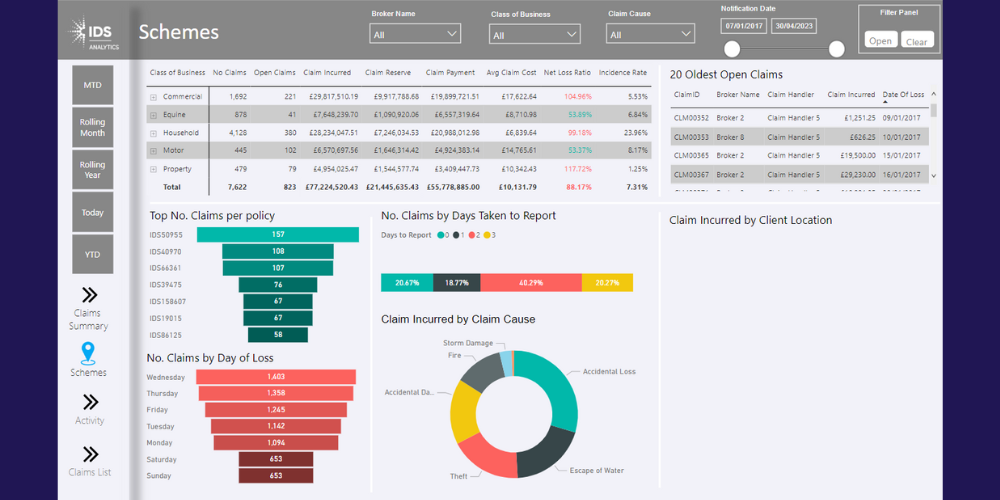Click the Claims Summary double-chevron icon
Screen dimensions: 1000x500
click(x=89, y=294)
